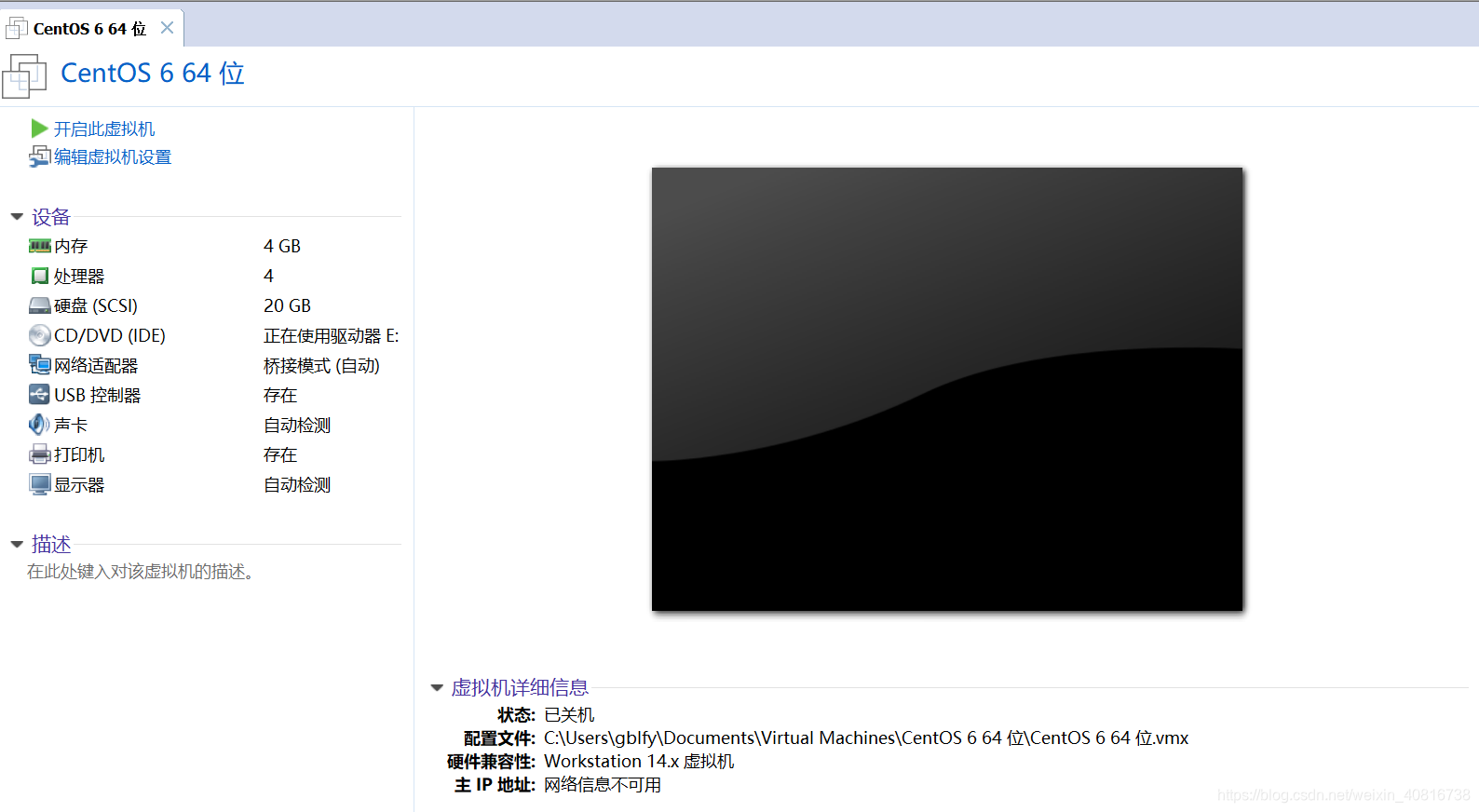The image size is (1479, 812).
Task: Click the USB 控制器 row's 存在 value
Action: pyautogui.click(x=280, y=396)
